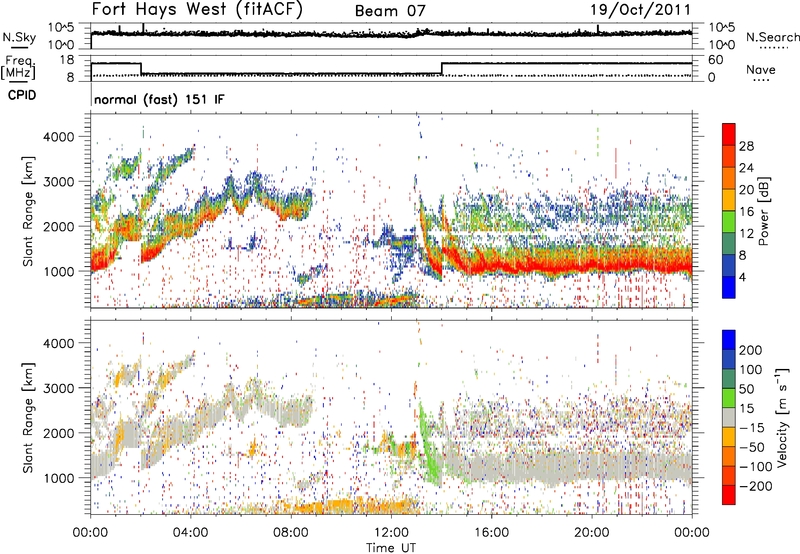
Task: Click the date '19/Oct/2011'
Action: (640, 10)
